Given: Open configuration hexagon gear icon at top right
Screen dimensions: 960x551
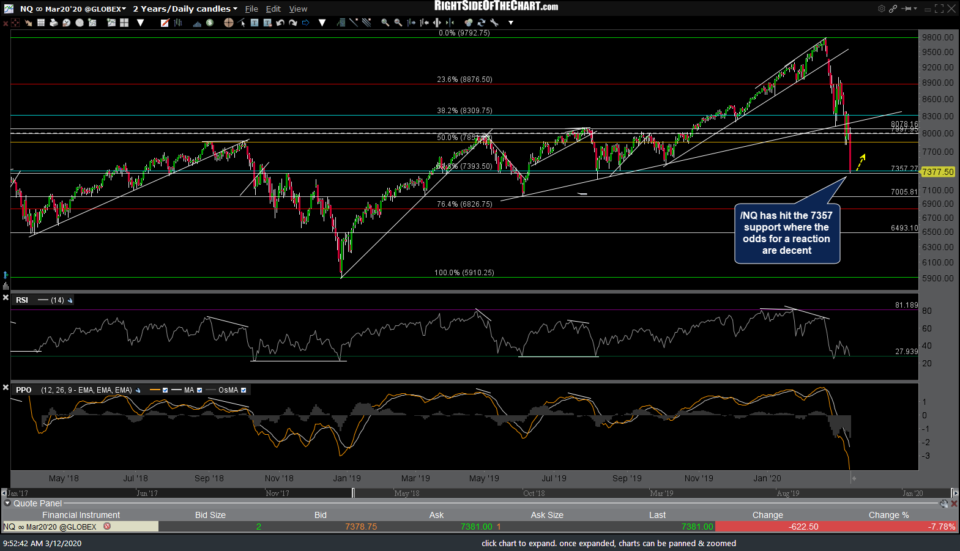Looking at the screenshot, I should click(x=882, y=9).
